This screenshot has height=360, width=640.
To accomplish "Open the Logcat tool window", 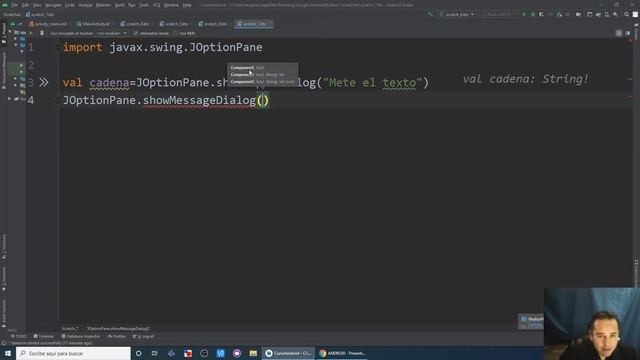I will coord(144,336).
